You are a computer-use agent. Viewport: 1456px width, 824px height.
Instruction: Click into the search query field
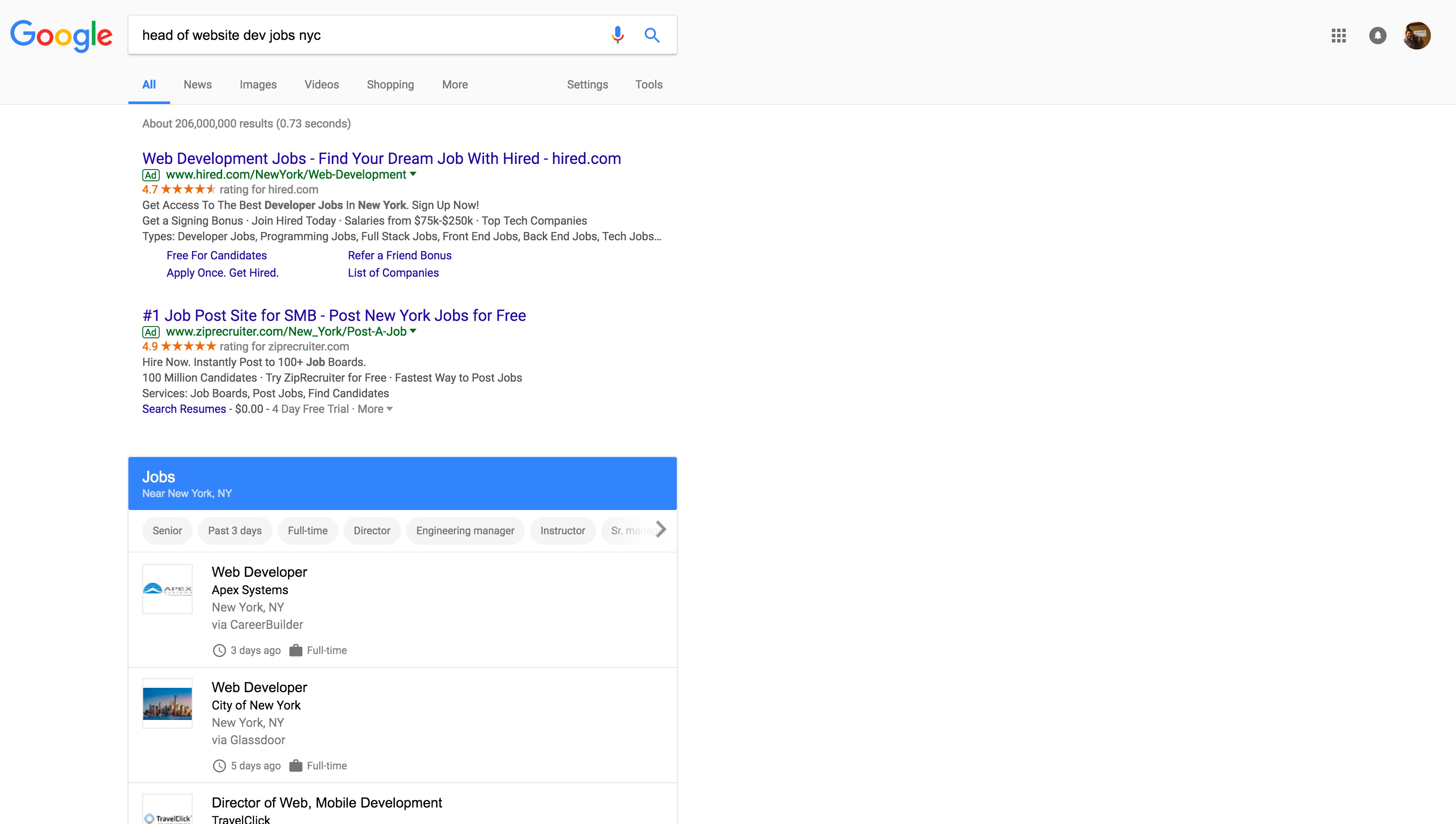(368, 35)
